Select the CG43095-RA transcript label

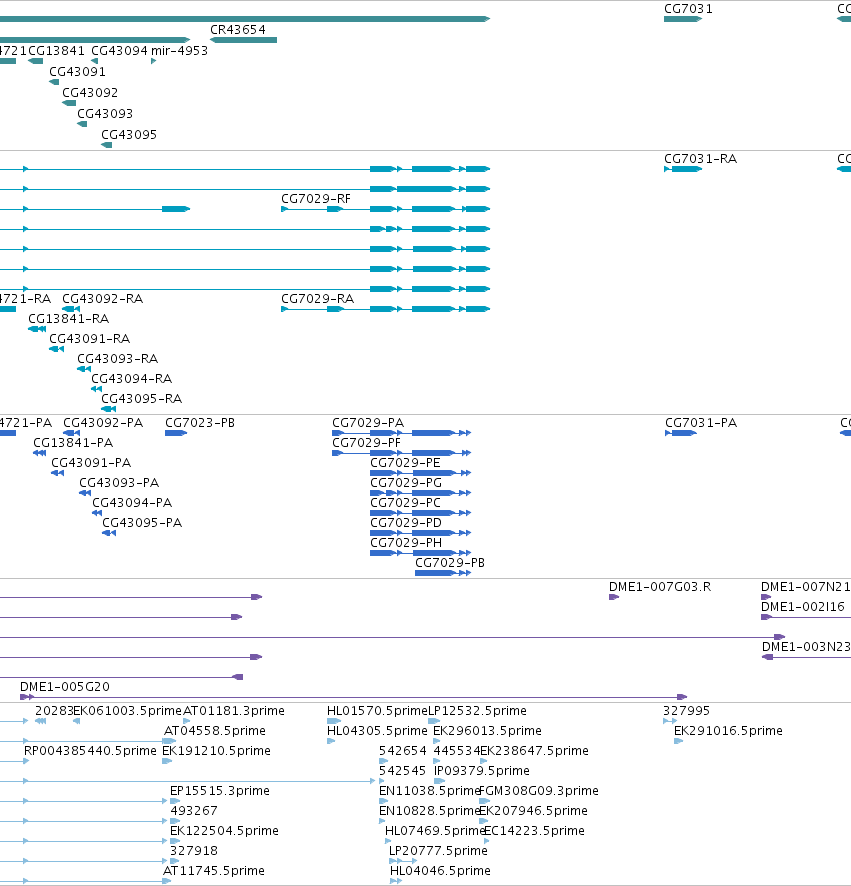click(141, 399)
